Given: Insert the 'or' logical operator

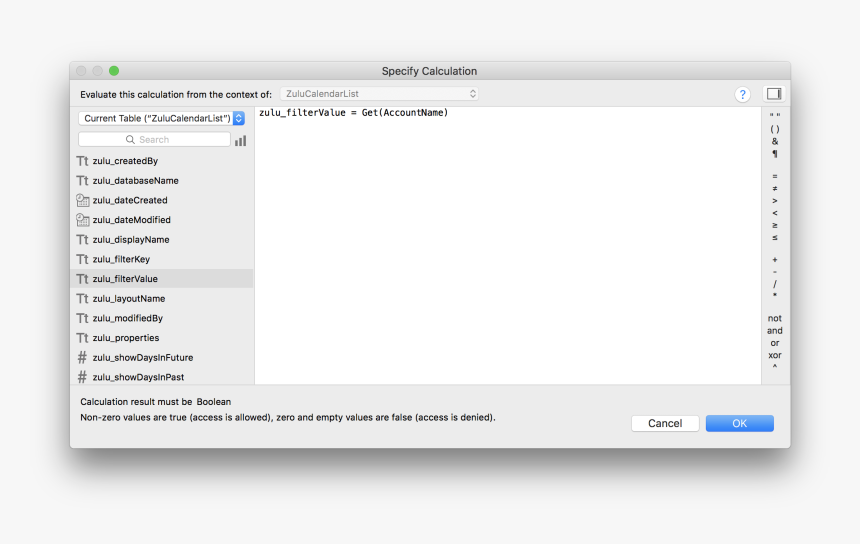Looking at the screenshot, I should pos(774,343).
